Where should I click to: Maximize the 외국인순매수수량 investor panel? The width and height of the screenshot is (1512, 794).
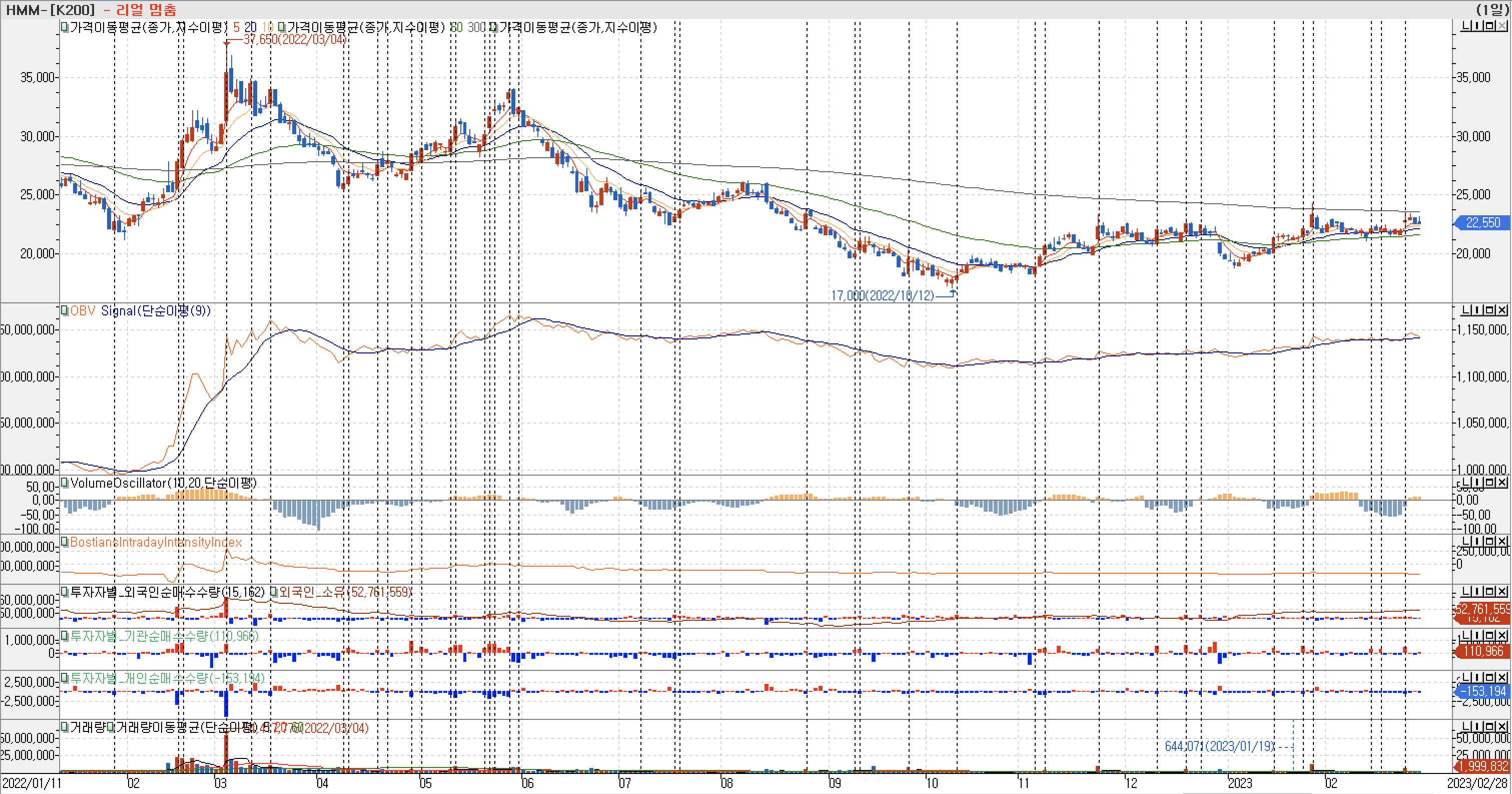(x=1489, y=591)
